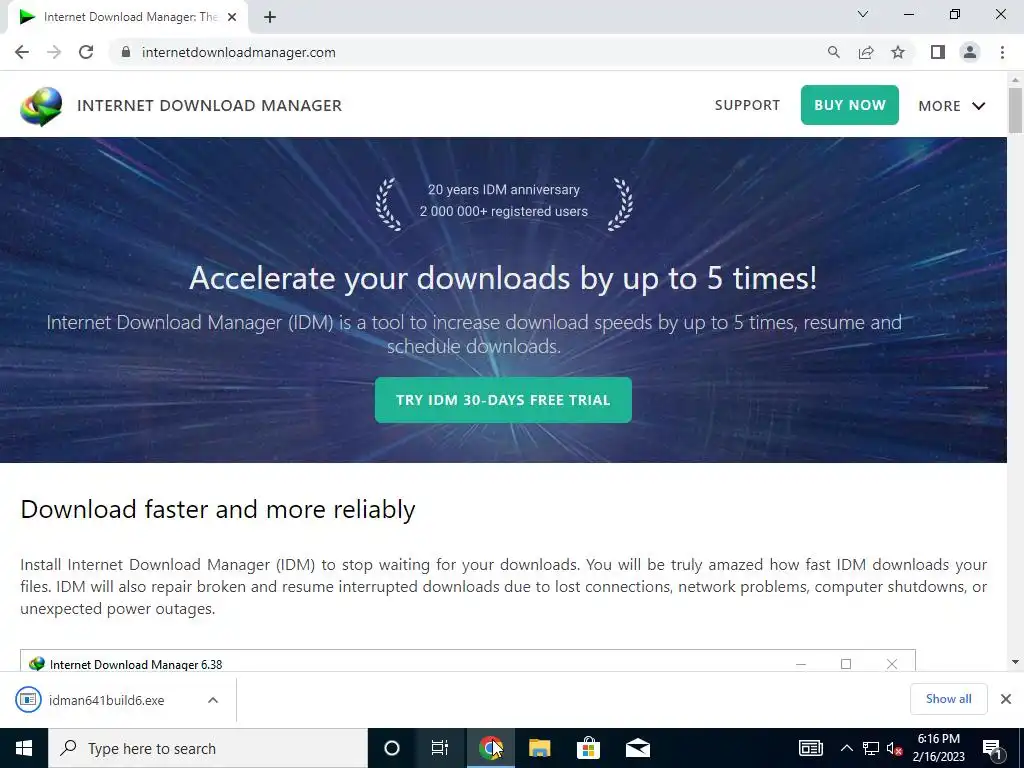Expand the MORE dropdown menu

coord(952,106)
